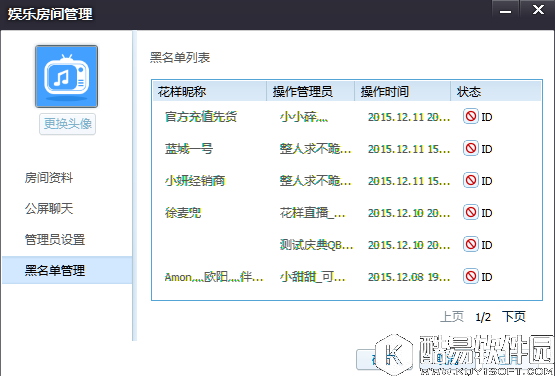Click the 更换头像 button
Image resolution: width=555 pixels, height=376 pixels.
pos(67,124)
